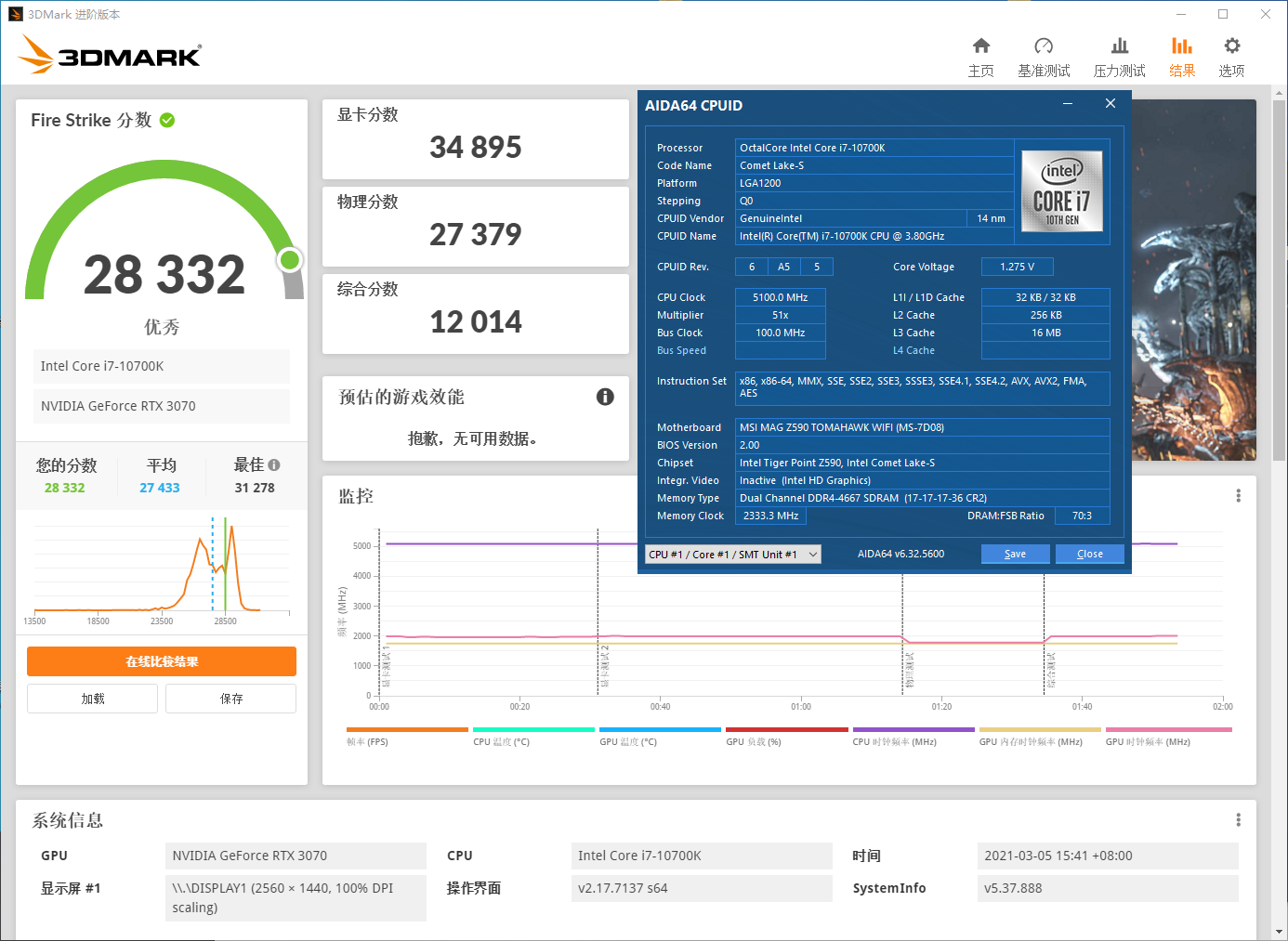Click the scrollbar up arrow
The image size is (1288, 941).
click(x=1280, y=93)
